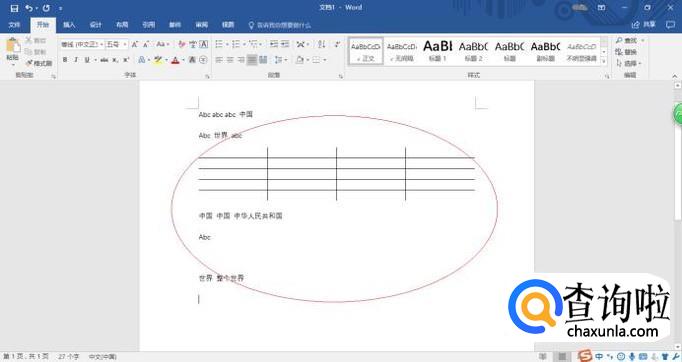Image resolution: width=682 pixels, height=362 pixels.
Task: Click the Clear All Formatting icon
Action: point(182,44)
